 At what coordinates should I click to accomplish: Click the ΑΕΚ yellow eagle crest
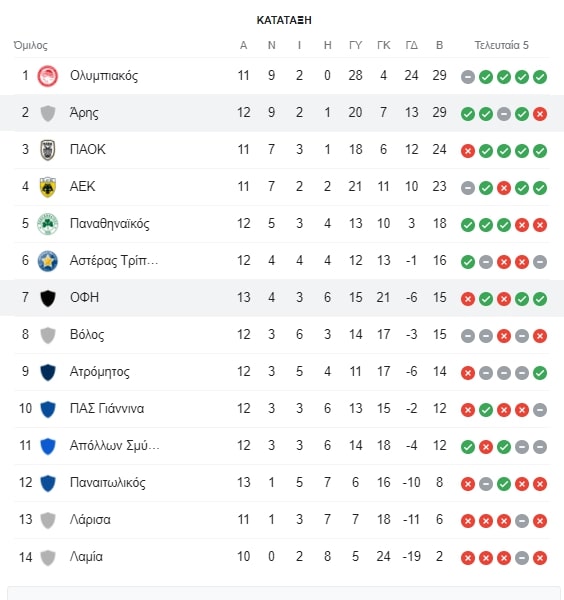pyautogui.click(x=48, y=187)
